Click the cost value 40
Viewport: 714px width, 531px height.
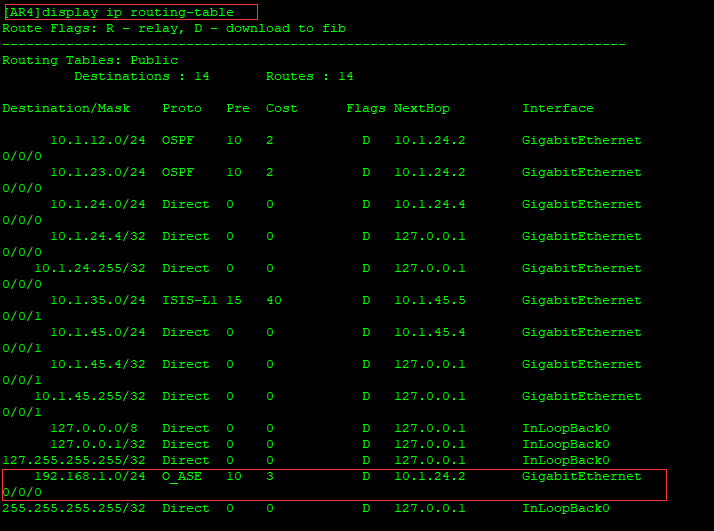tap(274, 300)
